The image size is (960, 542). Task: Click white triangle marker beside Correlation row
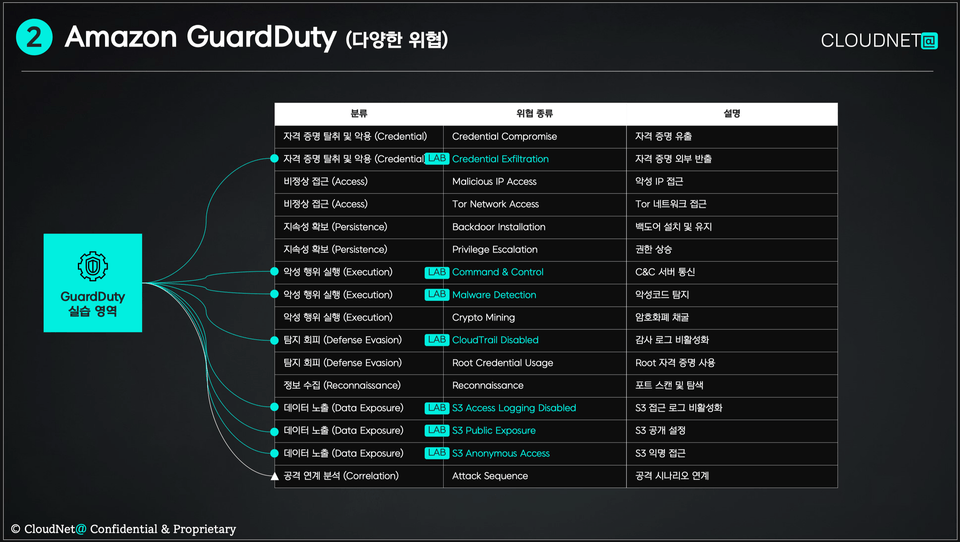click(x=274, y=476)
